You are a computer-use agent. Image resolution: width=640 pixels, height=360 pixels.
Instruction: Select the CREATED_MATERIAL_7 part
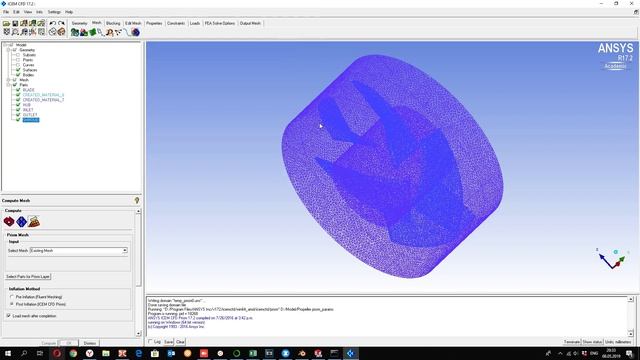[x=43, y=100]
